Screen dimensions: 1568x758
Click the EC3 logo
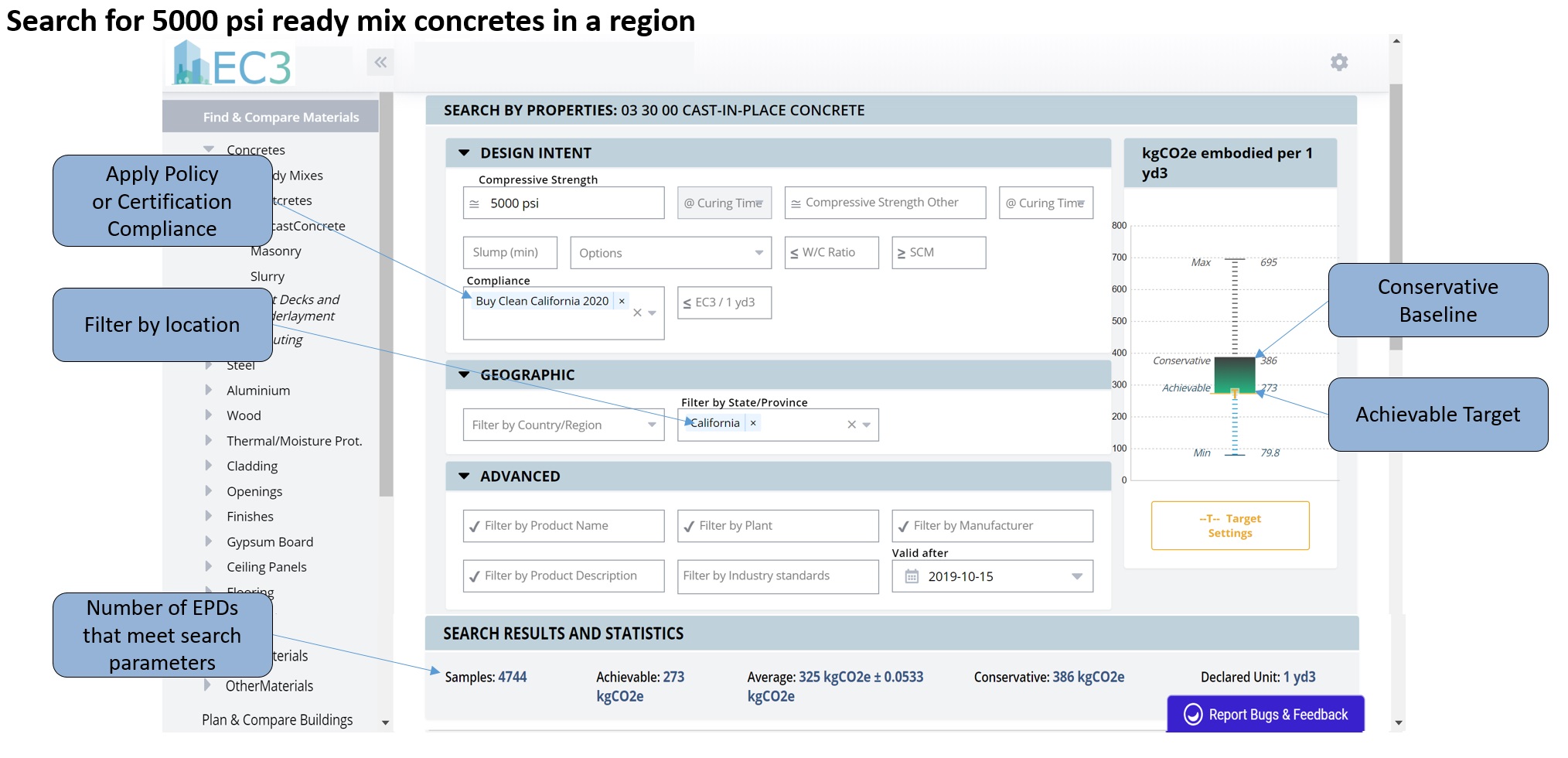pos(232,65)
